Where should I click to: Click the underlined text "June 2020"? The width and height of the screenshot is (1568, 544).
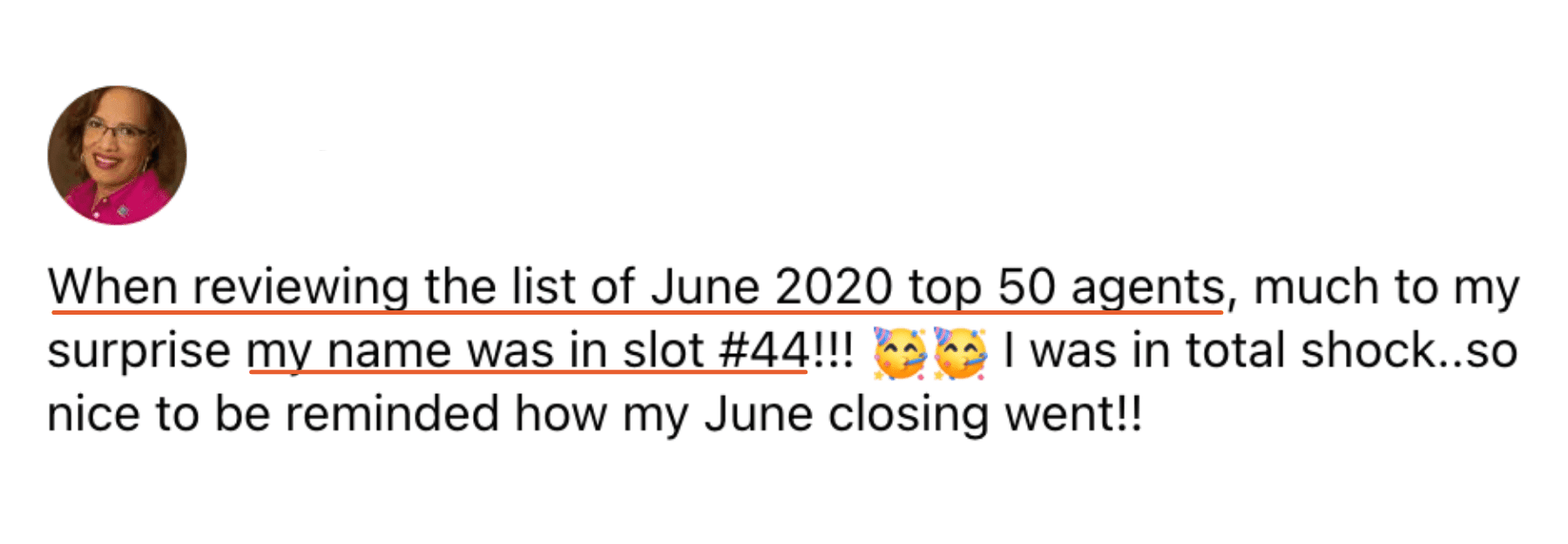click(771, 287)
